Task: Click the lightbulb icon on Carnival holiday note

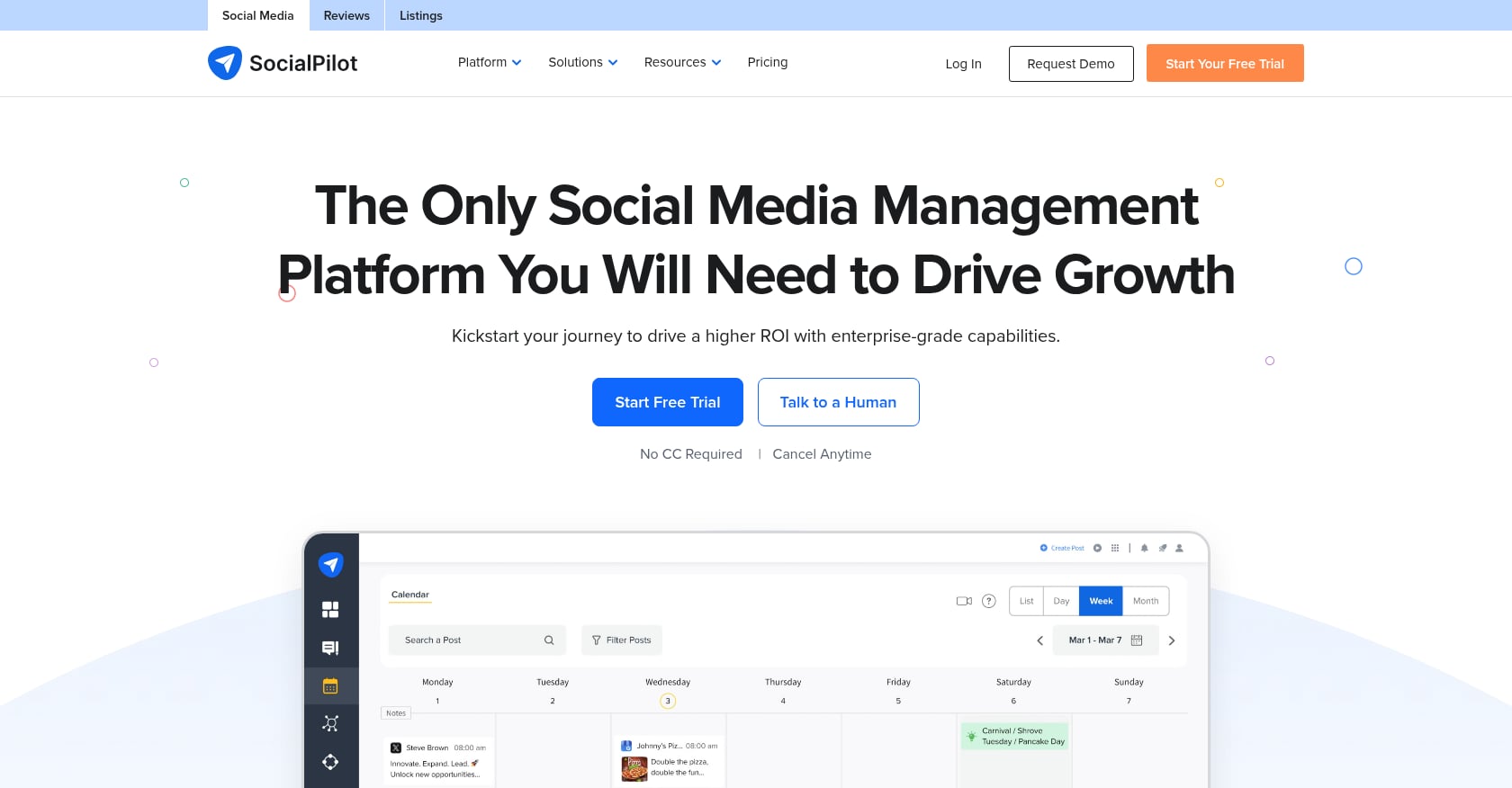Action: tap(971, 736)
